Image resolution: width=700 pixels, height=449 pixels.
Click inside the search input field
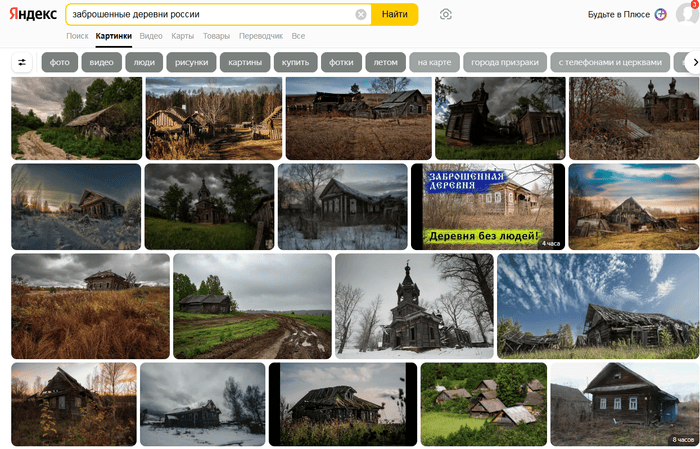click(210, 15)
